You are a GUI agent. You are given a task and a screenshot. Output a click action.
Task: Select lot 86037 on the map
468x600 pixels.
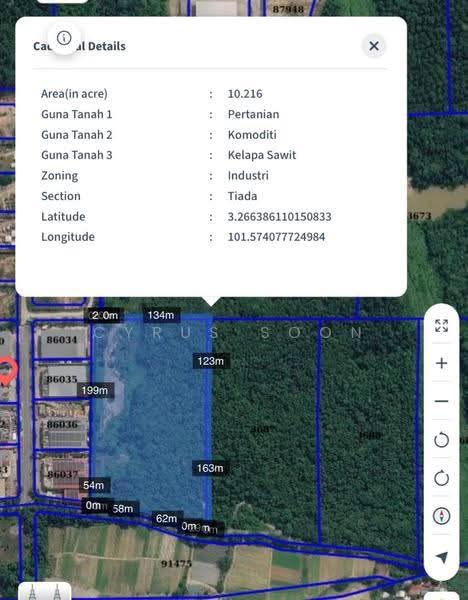pyautogui.click(x=62, y=474)
